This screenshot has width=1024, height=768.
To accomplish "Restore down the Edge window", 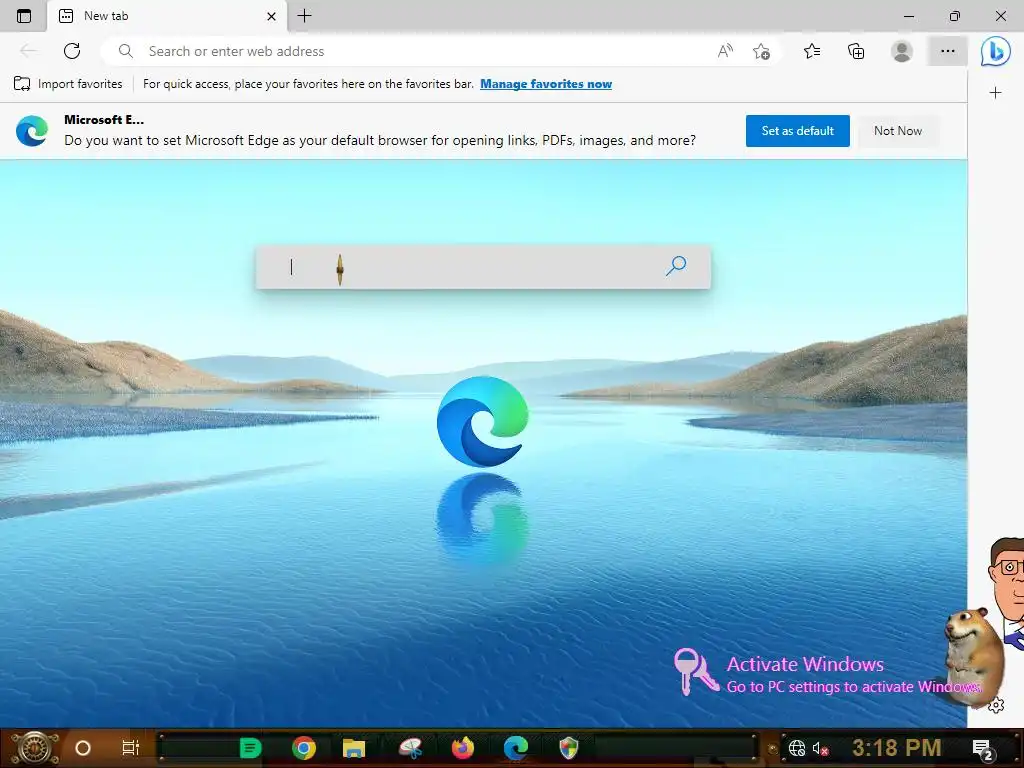I will [955, 16].
